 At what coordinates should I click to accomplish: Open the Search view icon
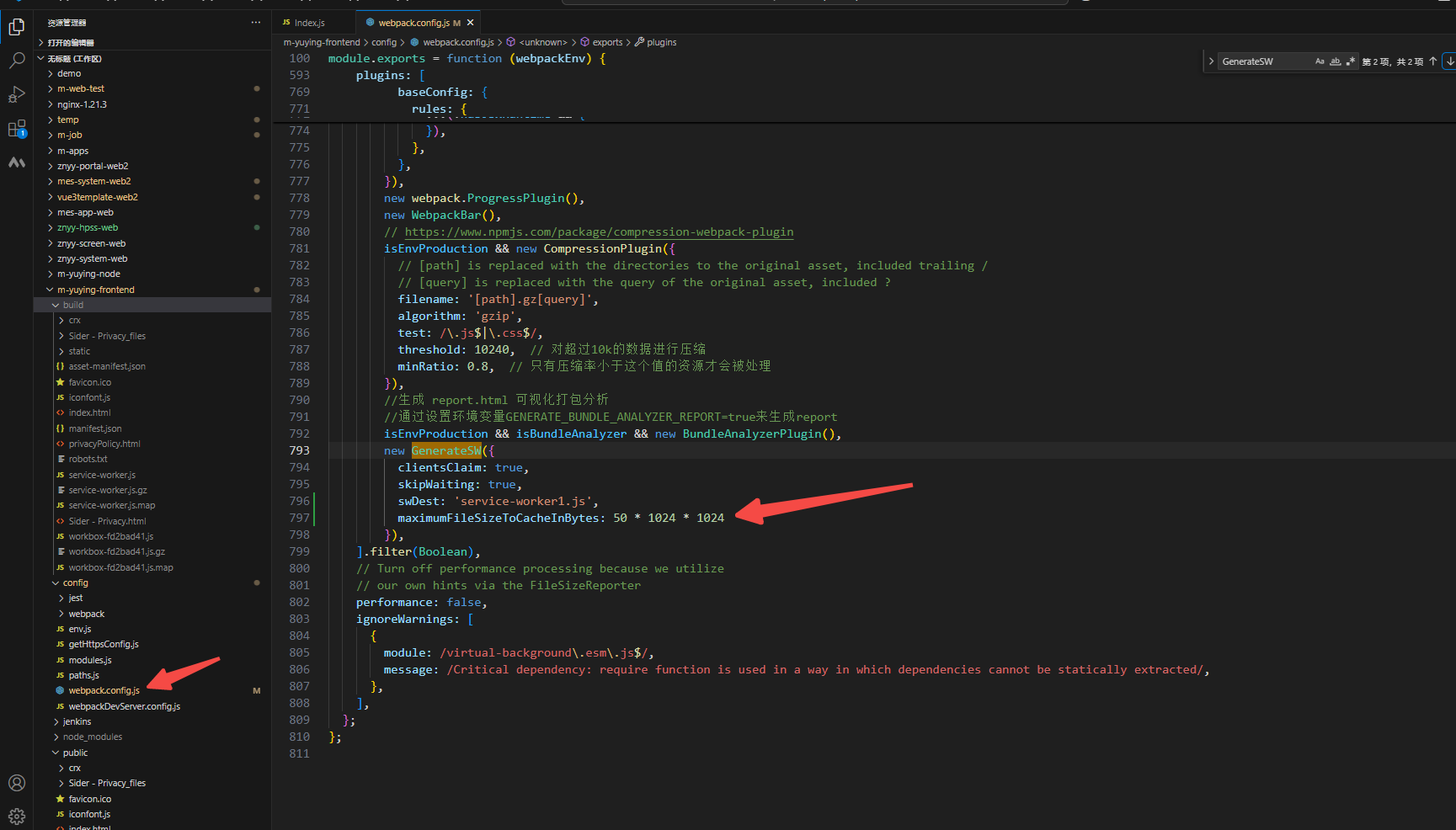tap(17, 60)
